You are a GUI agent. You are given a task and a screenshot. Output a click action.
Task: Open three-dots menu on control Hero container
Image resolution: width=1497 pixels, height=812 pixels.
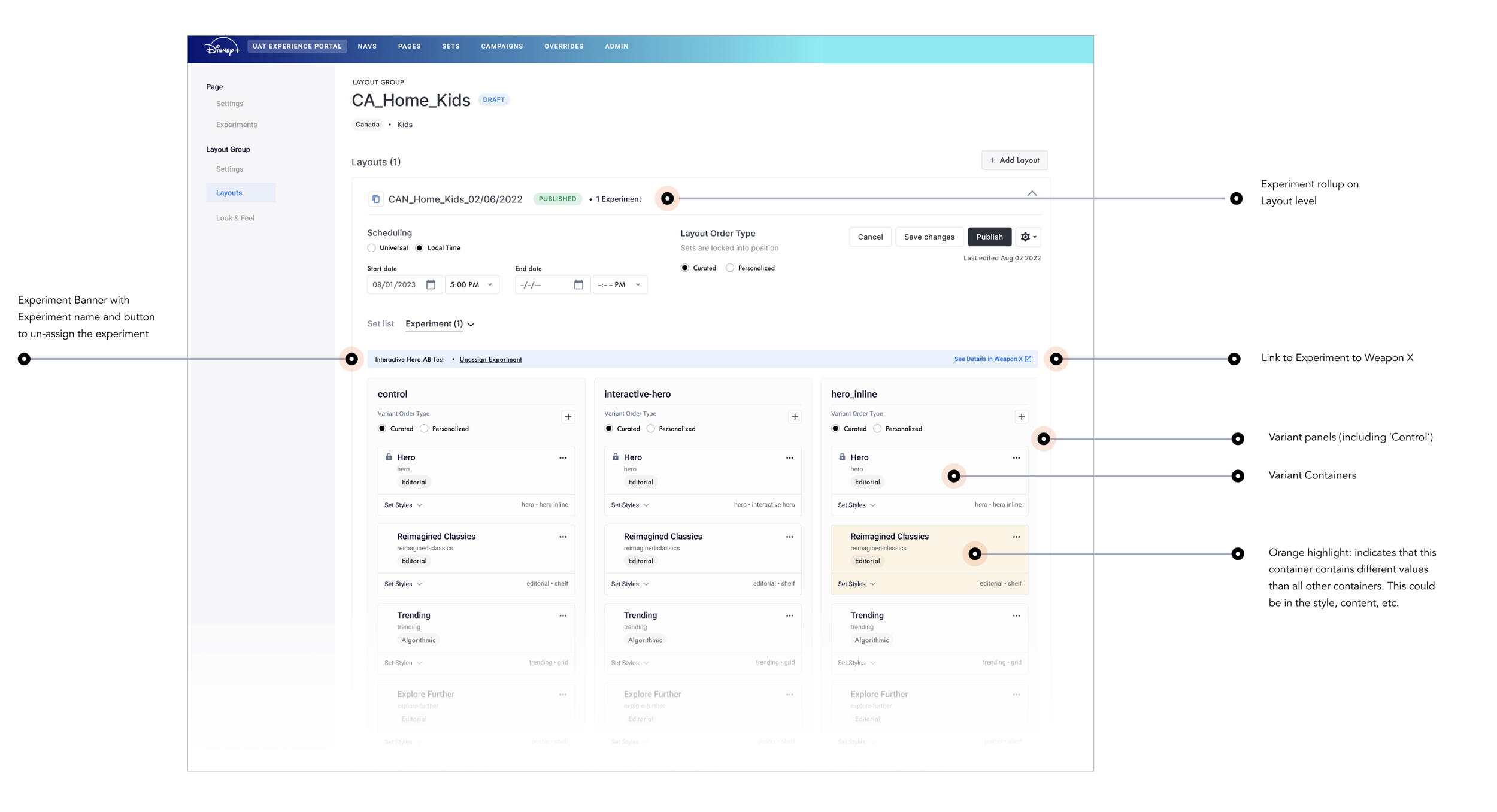[x=562, y=458]
